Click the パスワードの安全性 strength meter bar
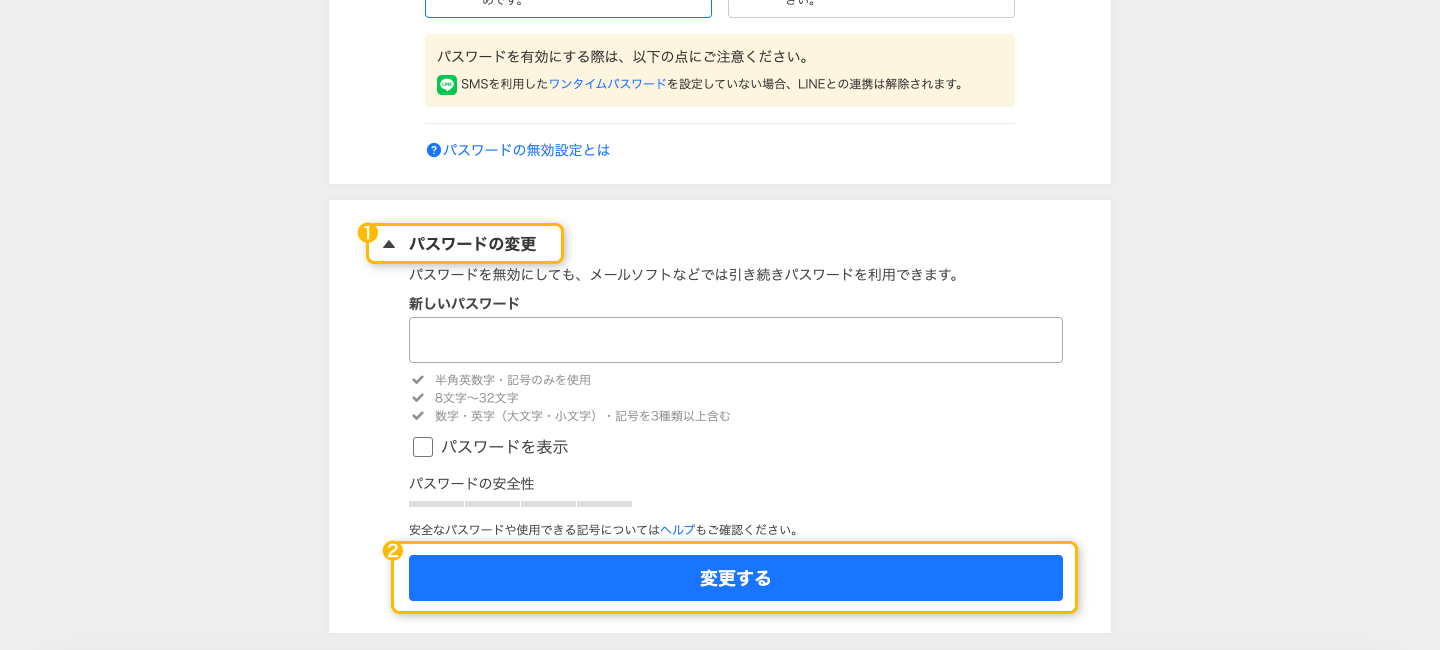Image resolution: width=1440 pixels, height=650 pixels. coord(520,504)
